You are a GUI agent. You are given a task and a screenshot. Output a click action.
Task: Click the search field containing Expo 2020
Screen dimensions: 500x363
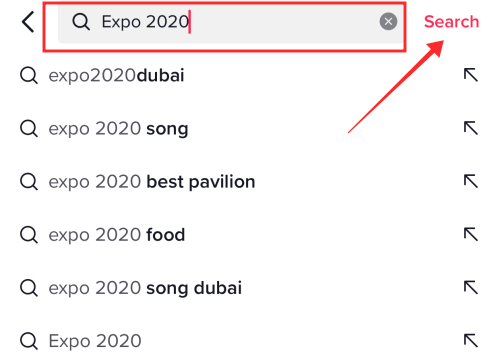[231, 22]
